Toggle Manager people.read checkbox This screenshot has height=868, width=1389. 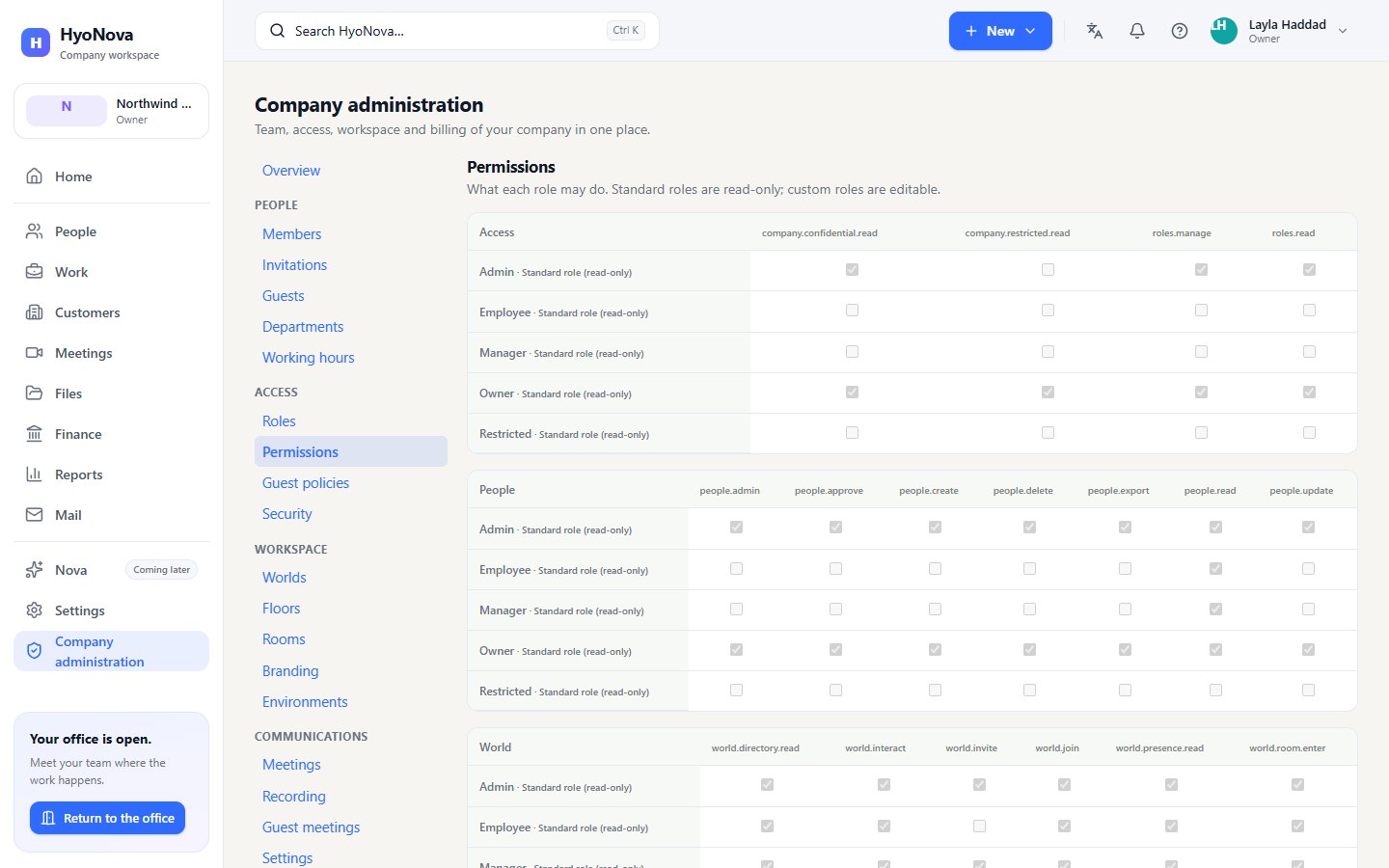point(1215,610)
